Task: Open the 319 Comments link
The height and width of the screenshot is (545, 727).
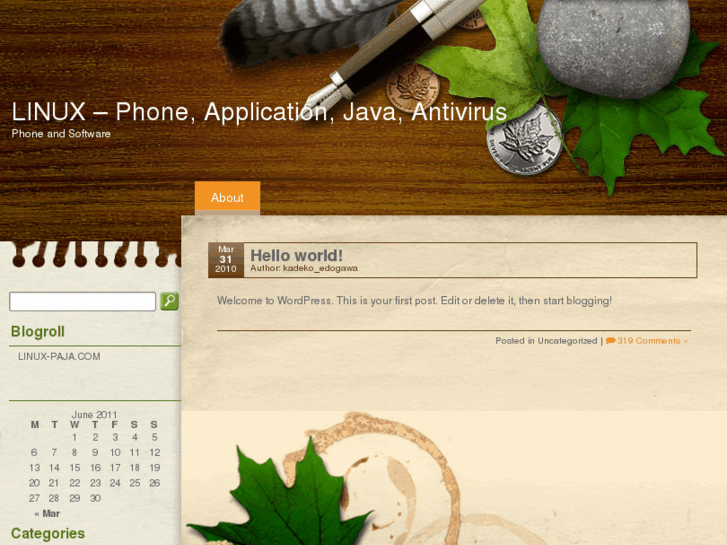Action: 651,341
